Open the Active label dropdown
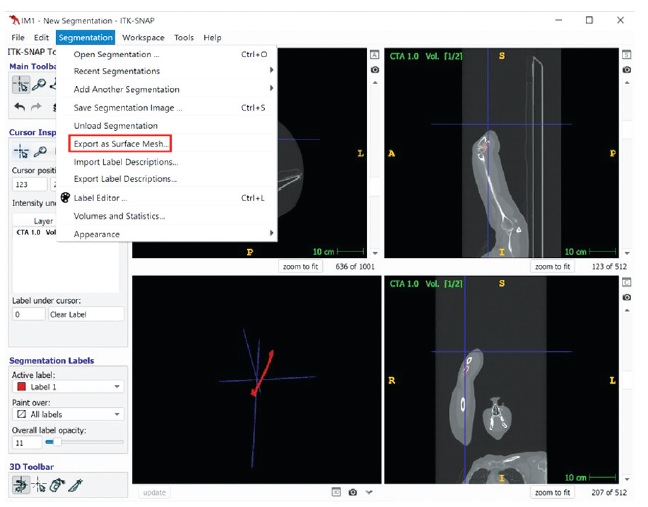This screenshot has width=648, height=507. tap(68, 386)
